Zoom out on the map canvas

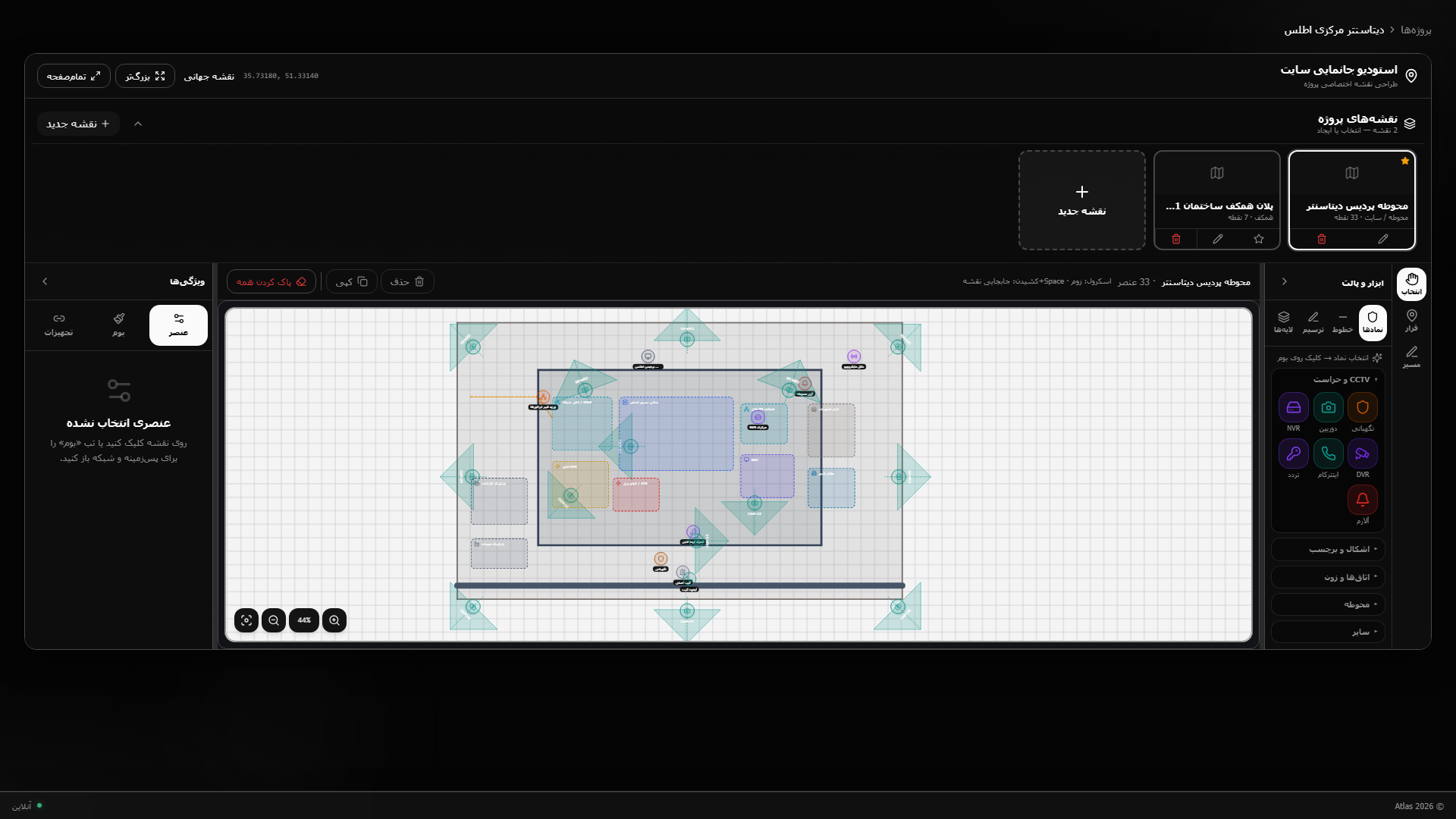pos(274,620)
